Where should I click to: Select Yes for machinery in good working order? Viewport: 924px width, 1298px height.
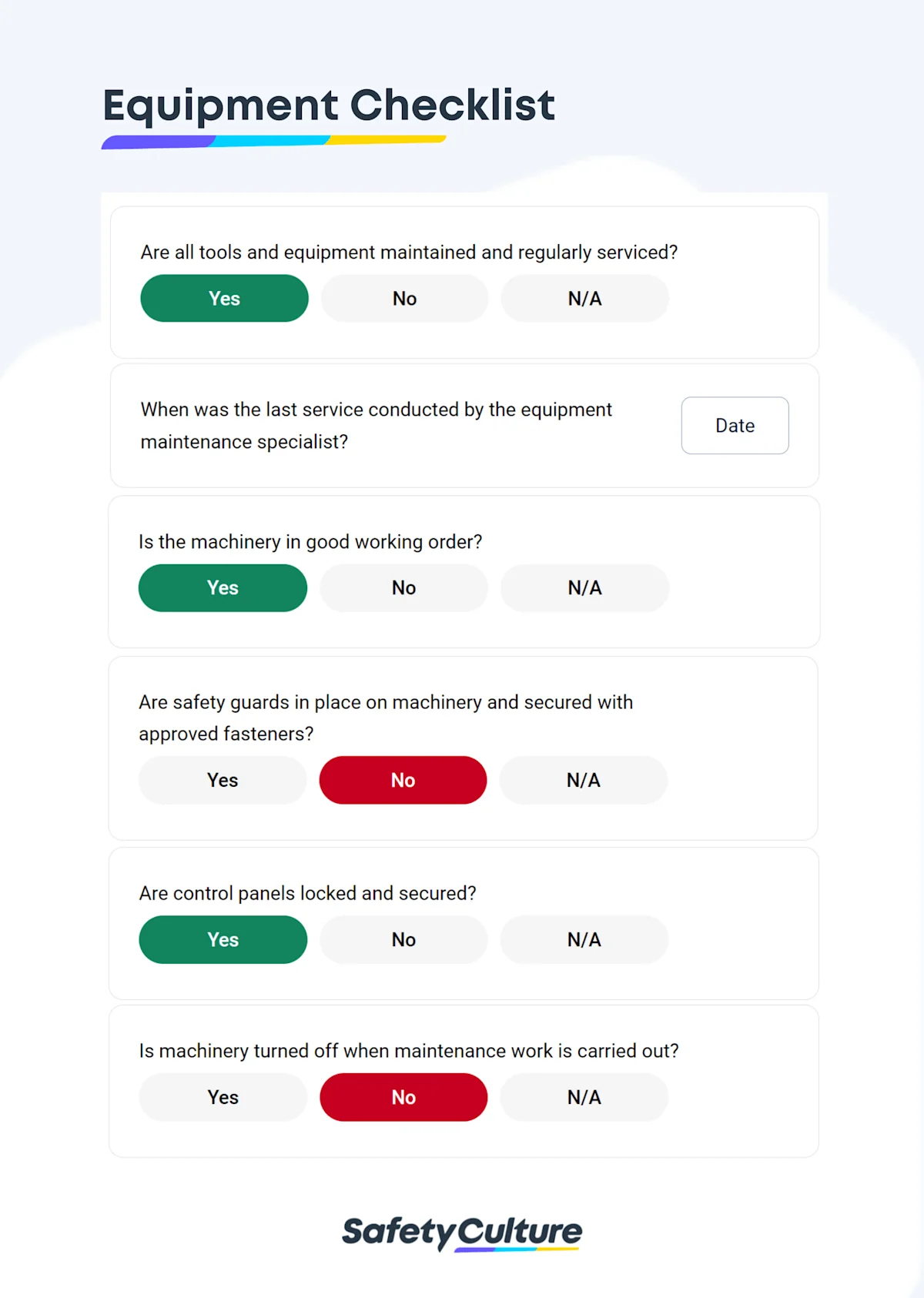click(x=223, y=588)
